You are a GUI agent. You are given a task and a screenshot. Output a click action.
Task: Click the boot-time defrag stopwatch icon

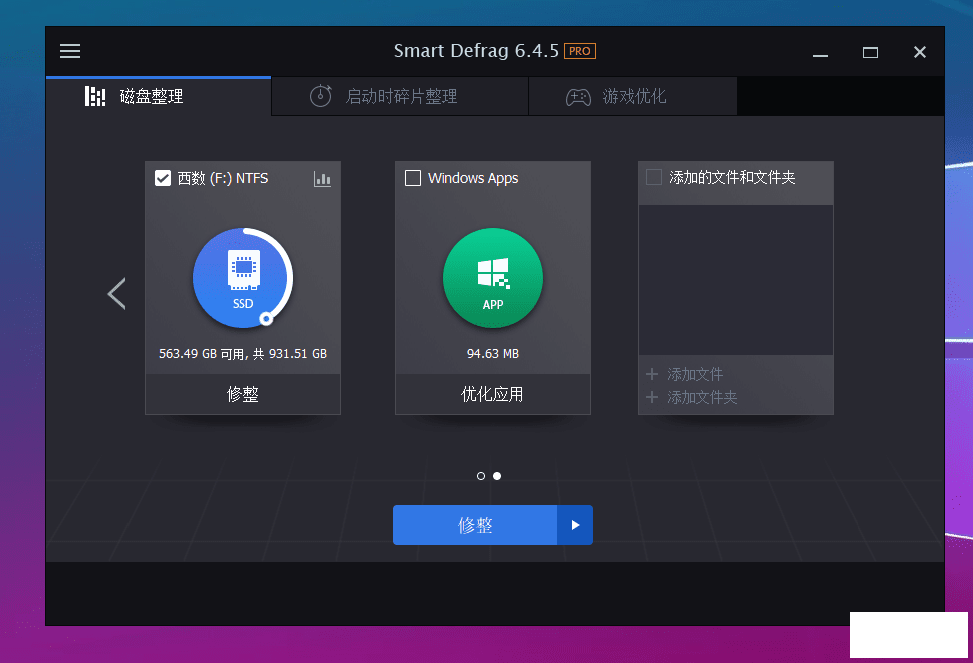tap(320, 97)
